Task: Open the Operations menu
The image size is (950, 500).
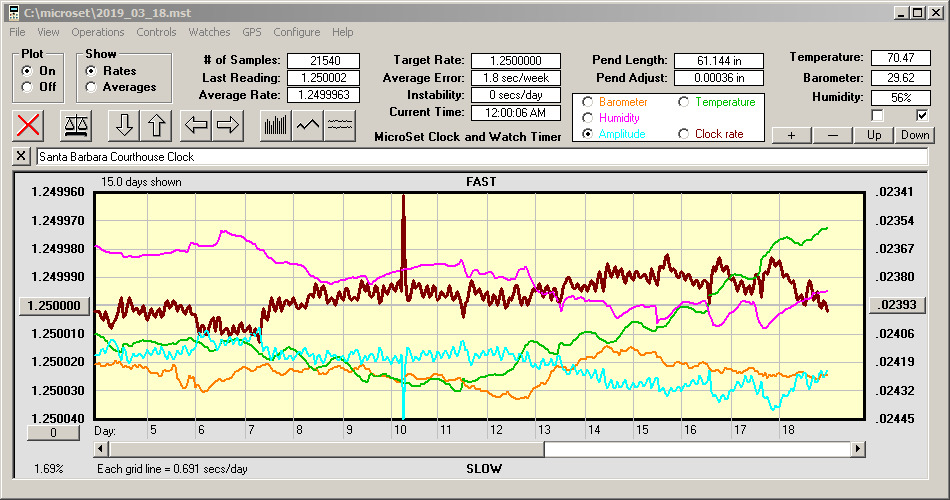Action: tap(98, 32)
